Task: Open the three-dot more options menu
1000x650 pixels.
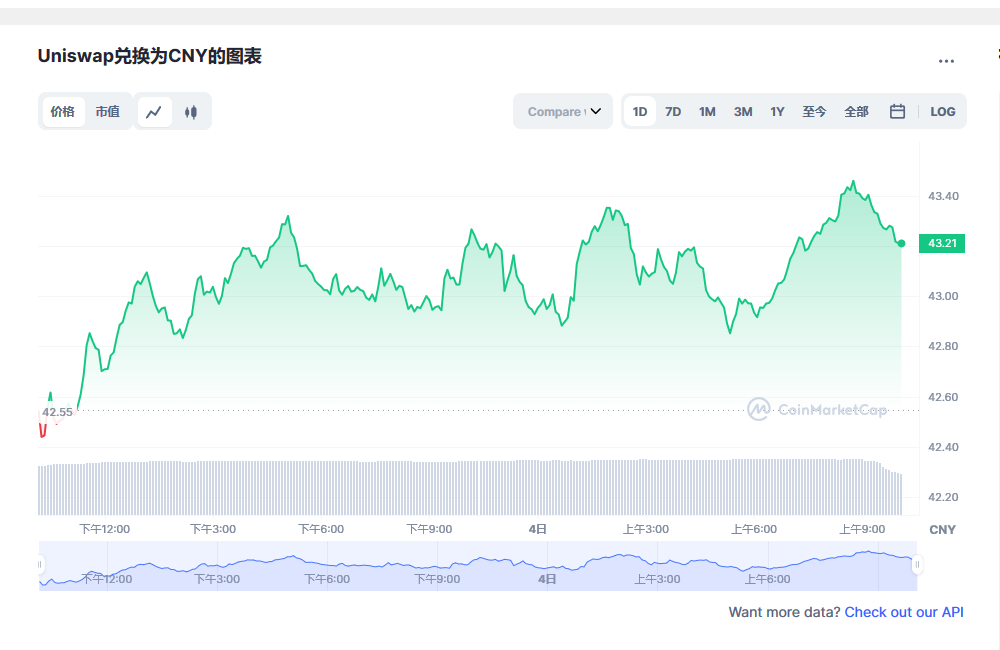Action: point(946,61)
